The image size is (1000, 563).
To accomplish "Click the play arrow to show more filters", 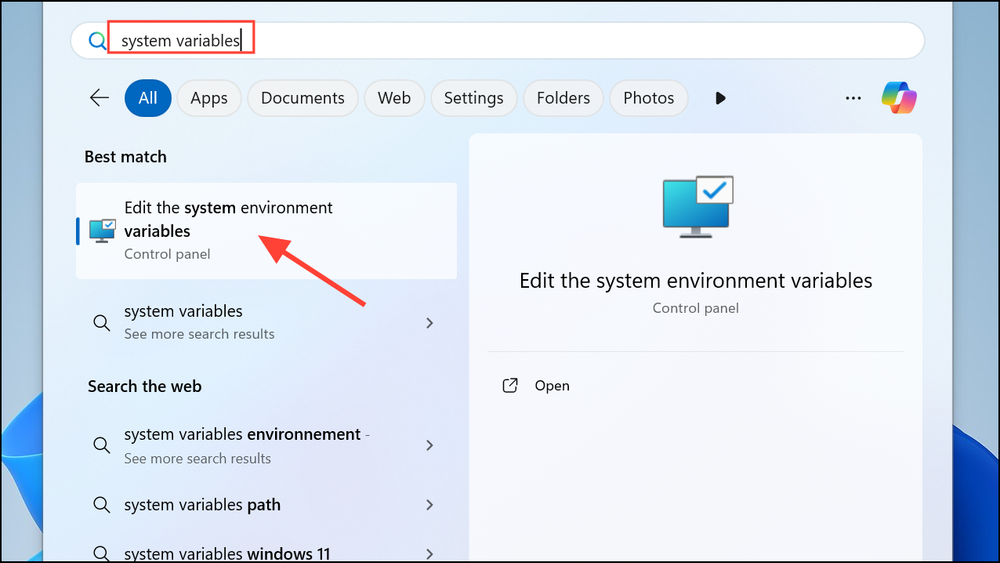I will pyautogui.click(x=720, y=98).
